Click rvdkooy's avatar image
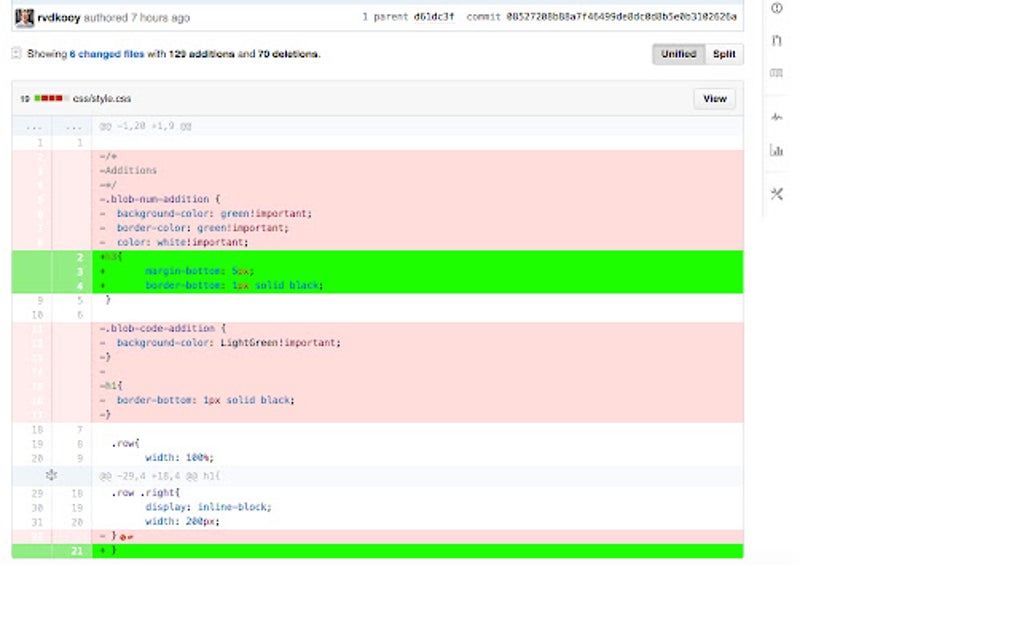1020x638 pixels. point(24,18)
